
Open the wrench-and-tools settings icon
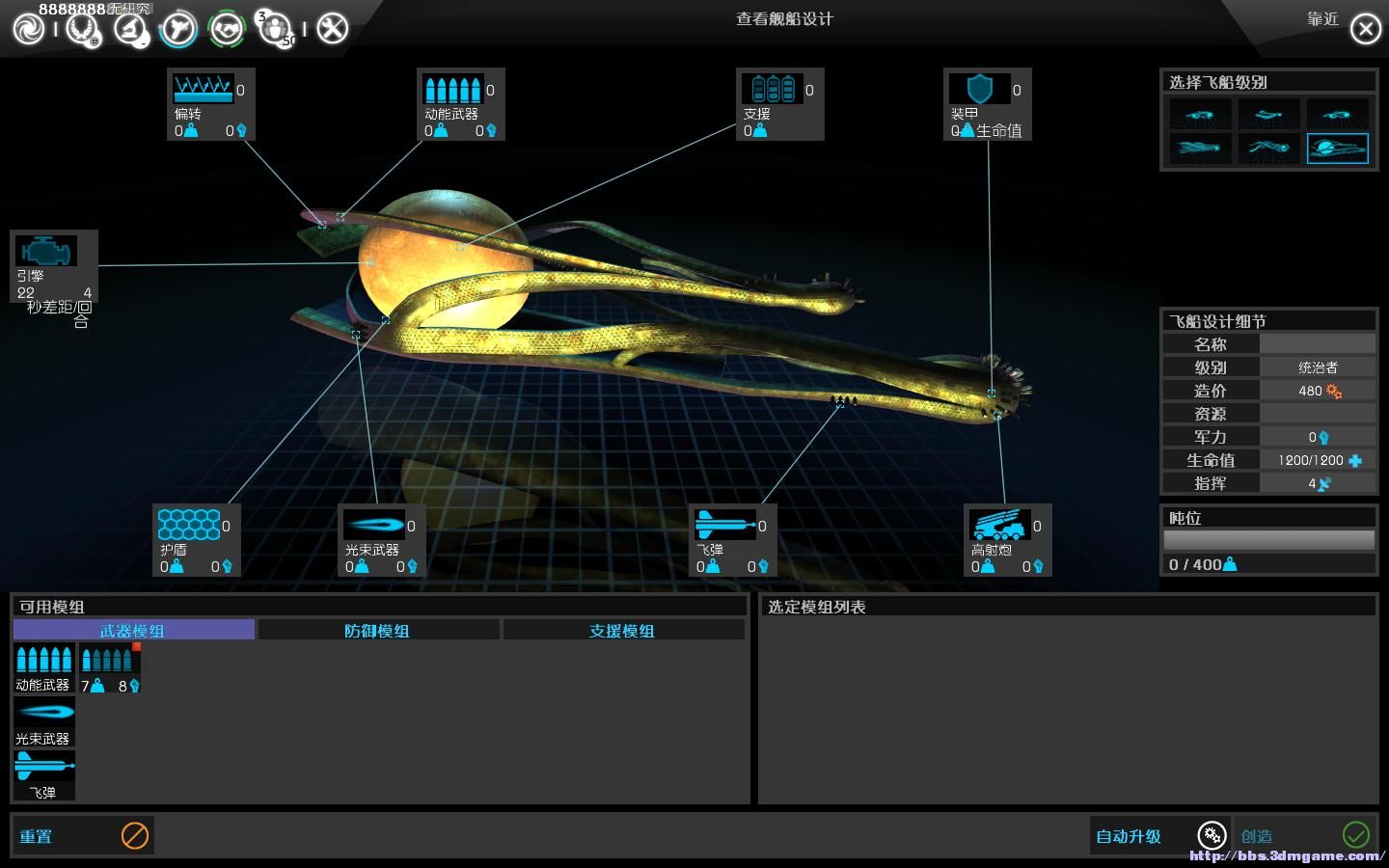point(332,29)
